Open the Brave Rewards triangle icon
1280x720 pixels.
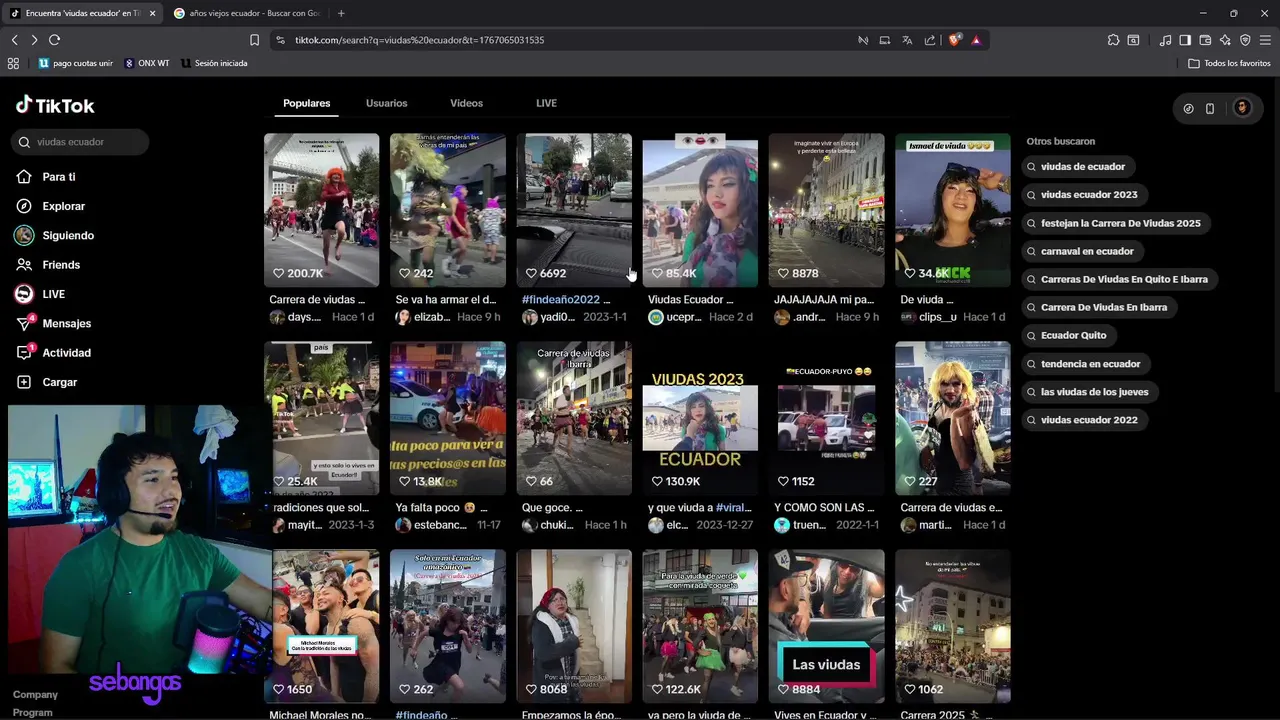point(976,40)
